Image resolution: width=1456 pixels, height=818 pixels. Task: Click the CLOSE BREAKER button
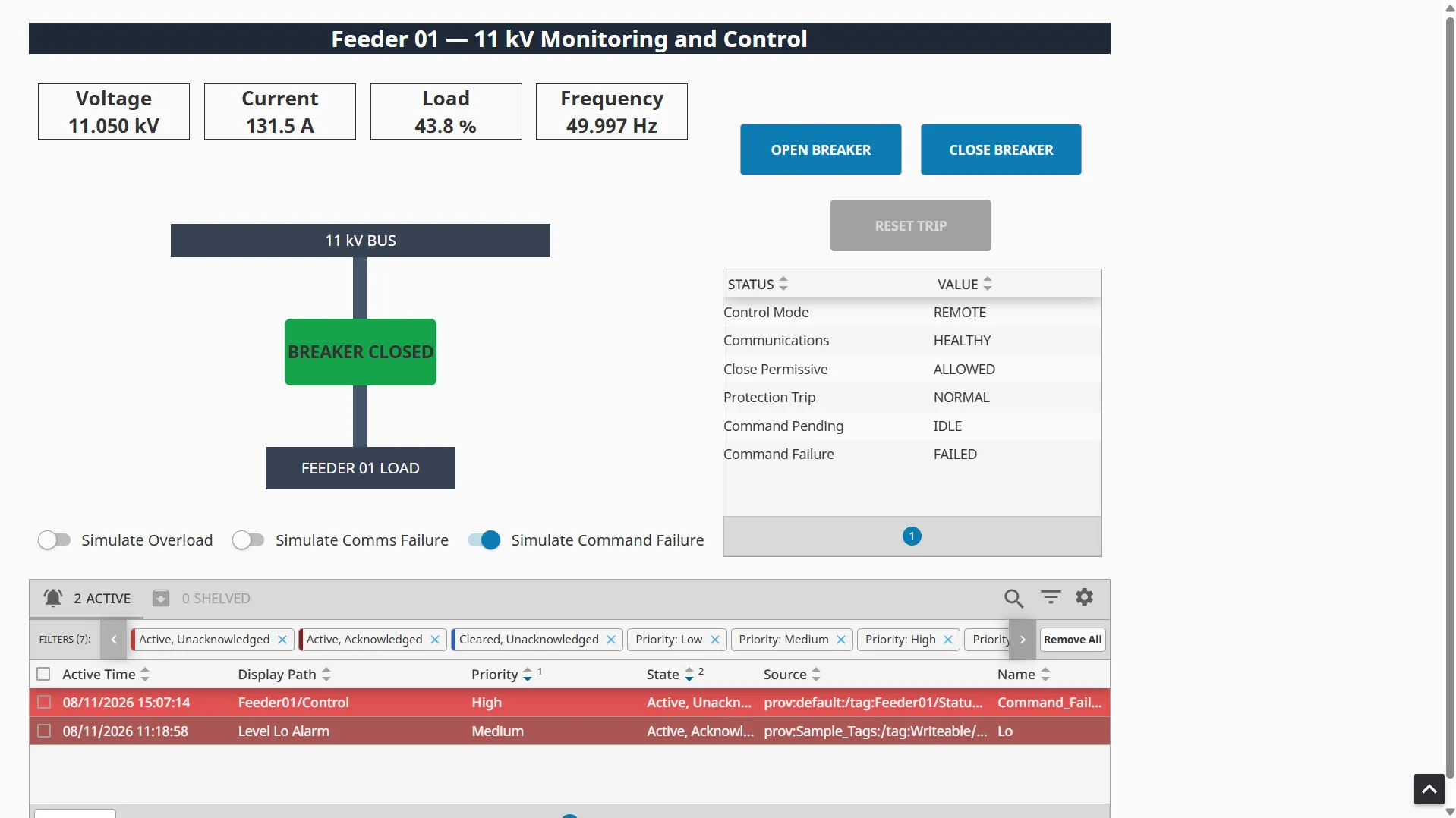point(1001,149)
